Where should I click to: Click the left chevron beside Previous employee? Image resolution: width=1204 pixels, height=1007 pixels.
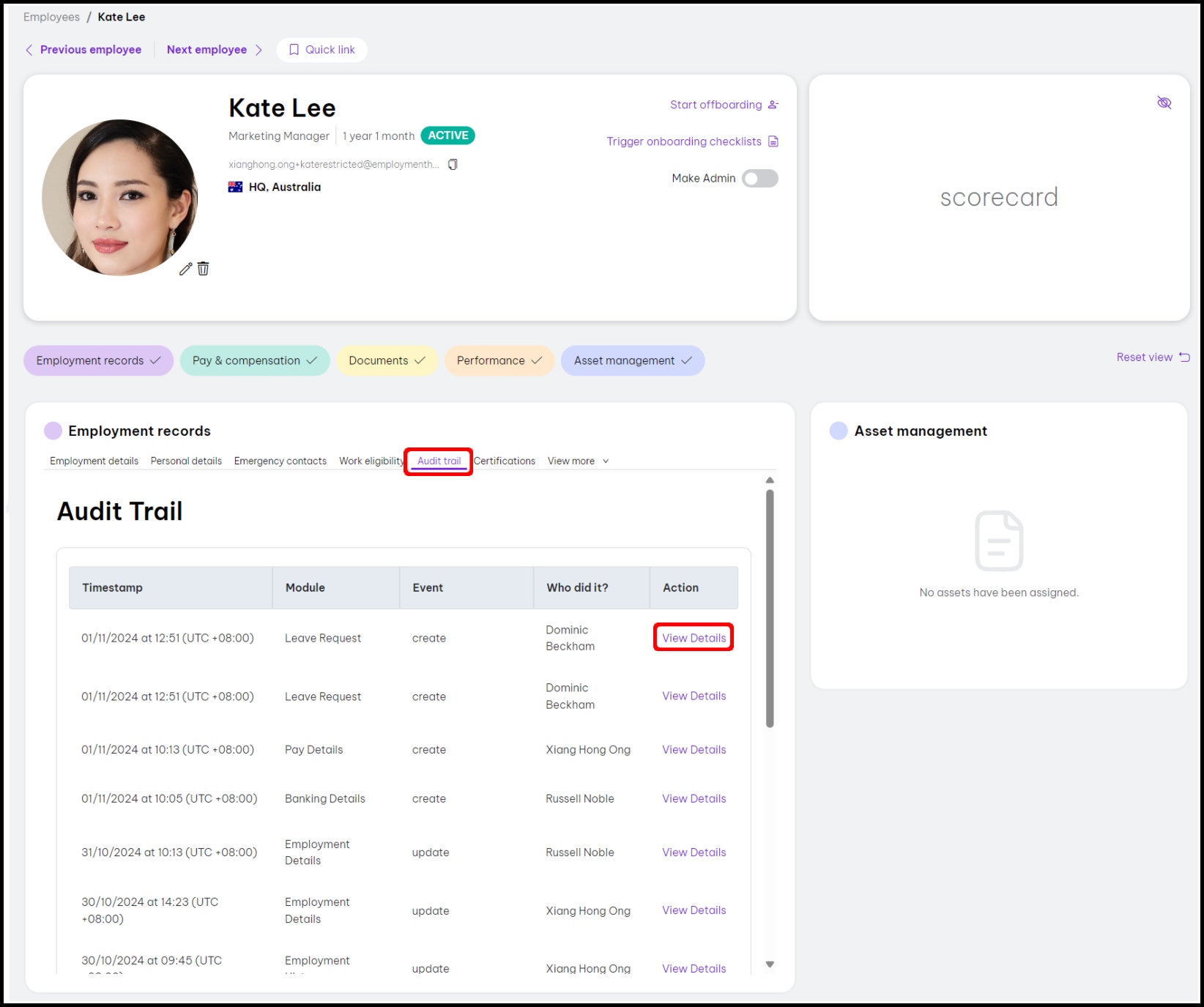click(x=29, y=50)
